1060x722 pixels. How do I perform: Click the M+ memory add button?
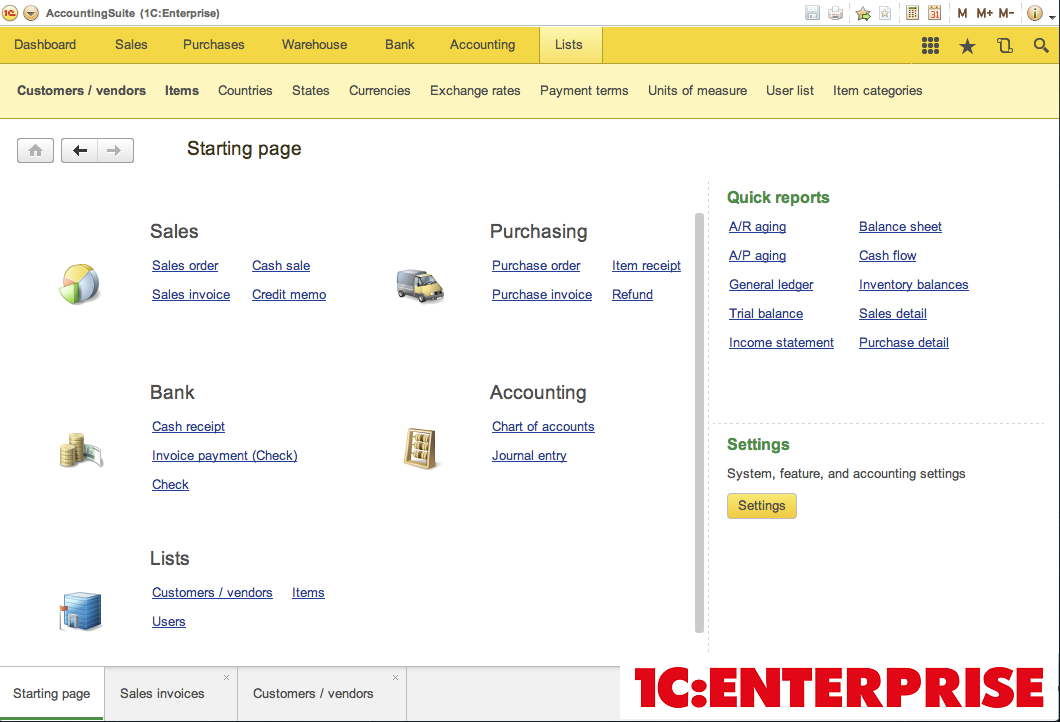(x=984, y=13)
